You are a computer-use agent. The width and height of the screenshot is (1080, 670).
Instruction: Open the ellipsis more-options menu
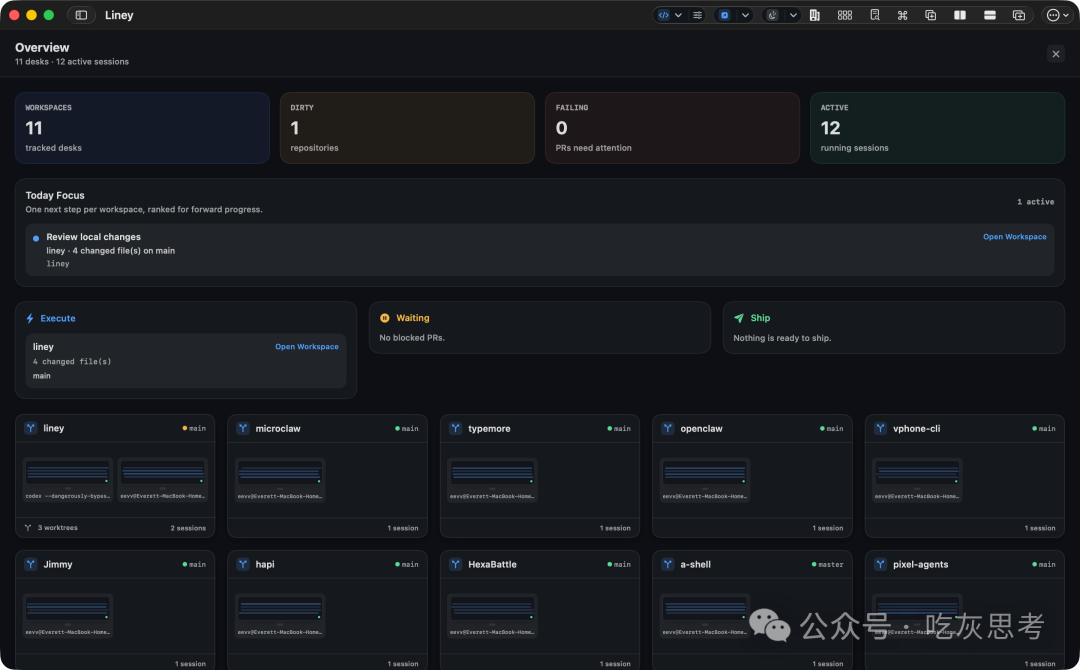1057,15
